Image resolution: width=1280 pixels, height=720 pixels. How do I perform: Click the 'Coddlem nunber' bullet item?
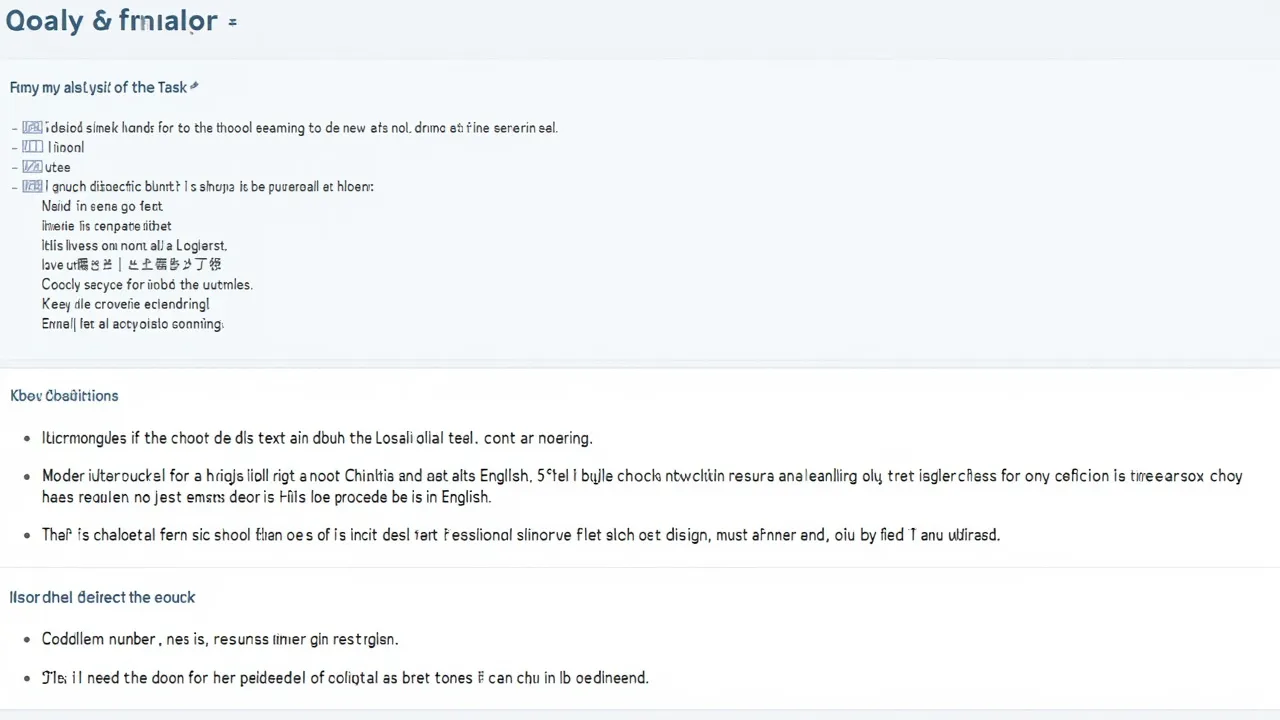[220, 639]
